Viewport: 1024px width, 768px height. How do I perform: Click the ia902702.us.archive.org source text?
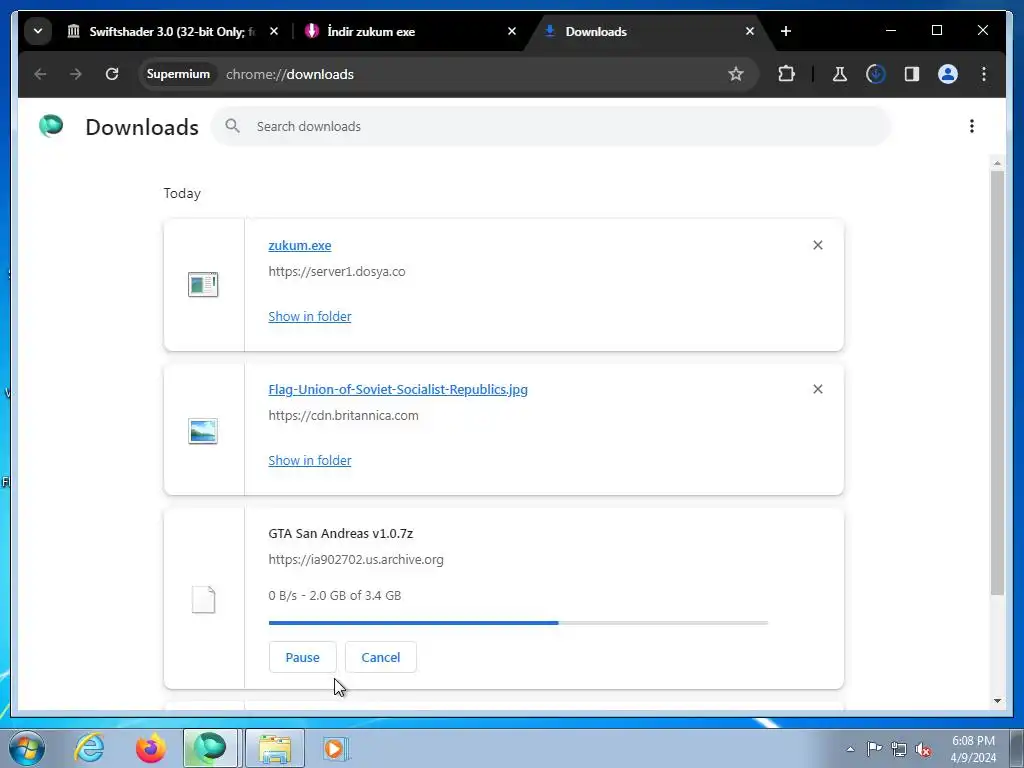pos(356,560)
